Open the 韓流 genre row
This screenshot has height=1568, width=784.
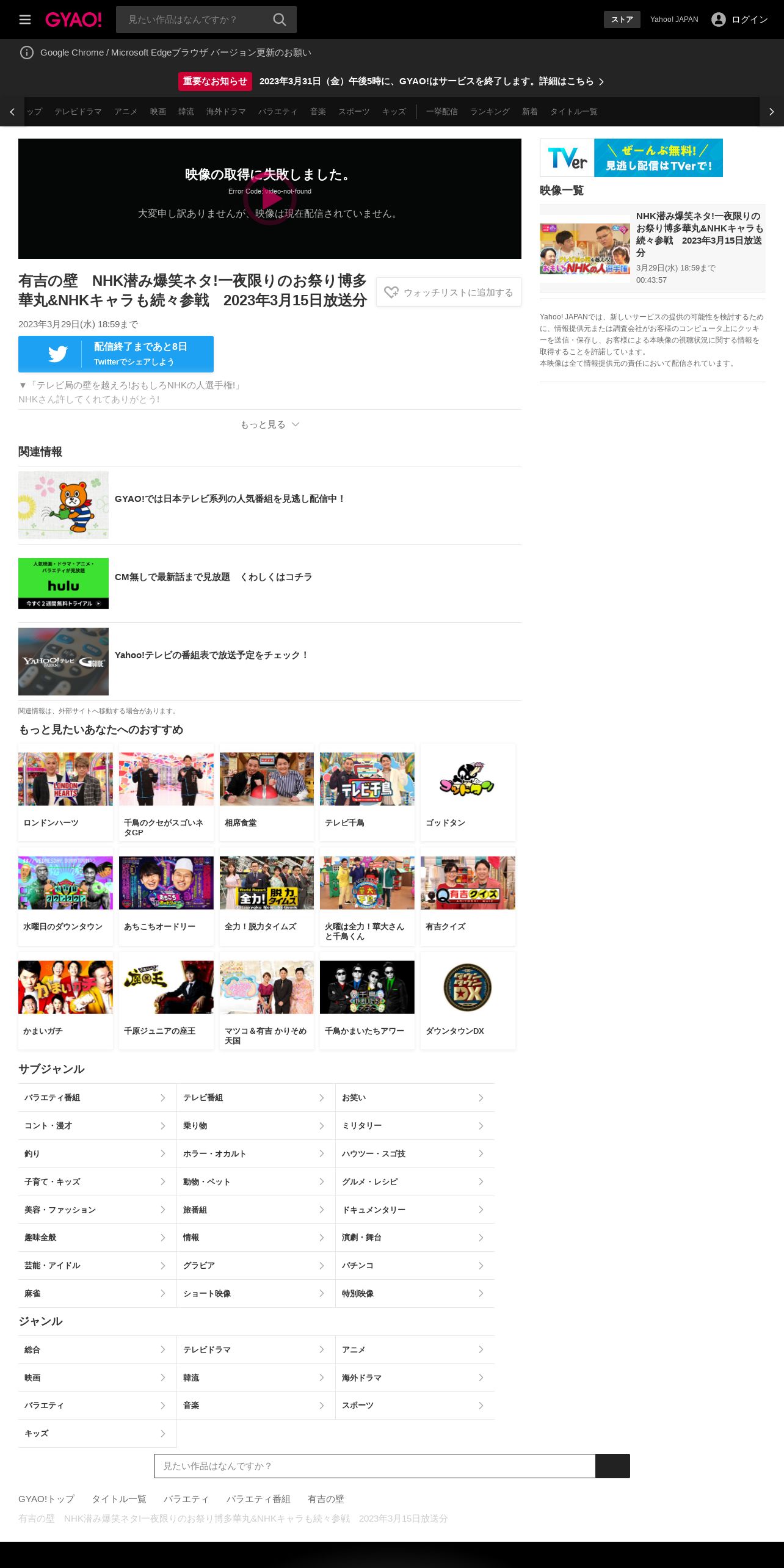(256, 1378)
